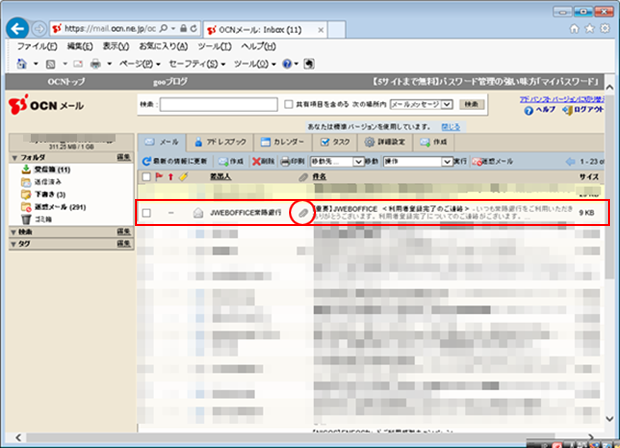The image size is (620, 448).
Task: Open the セーフティ(S) command bar dropdown
Action: pos(197,64)
